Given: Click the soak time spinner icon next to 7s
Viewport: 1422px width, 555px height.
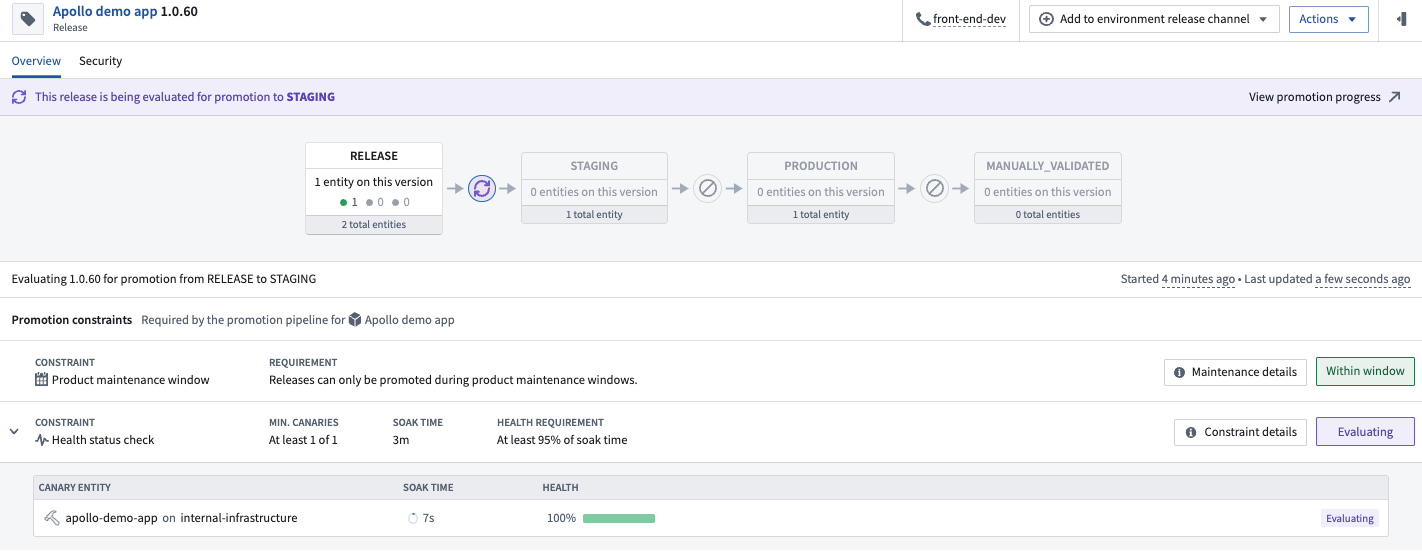Looking at the screenshot, I should 413,518.
